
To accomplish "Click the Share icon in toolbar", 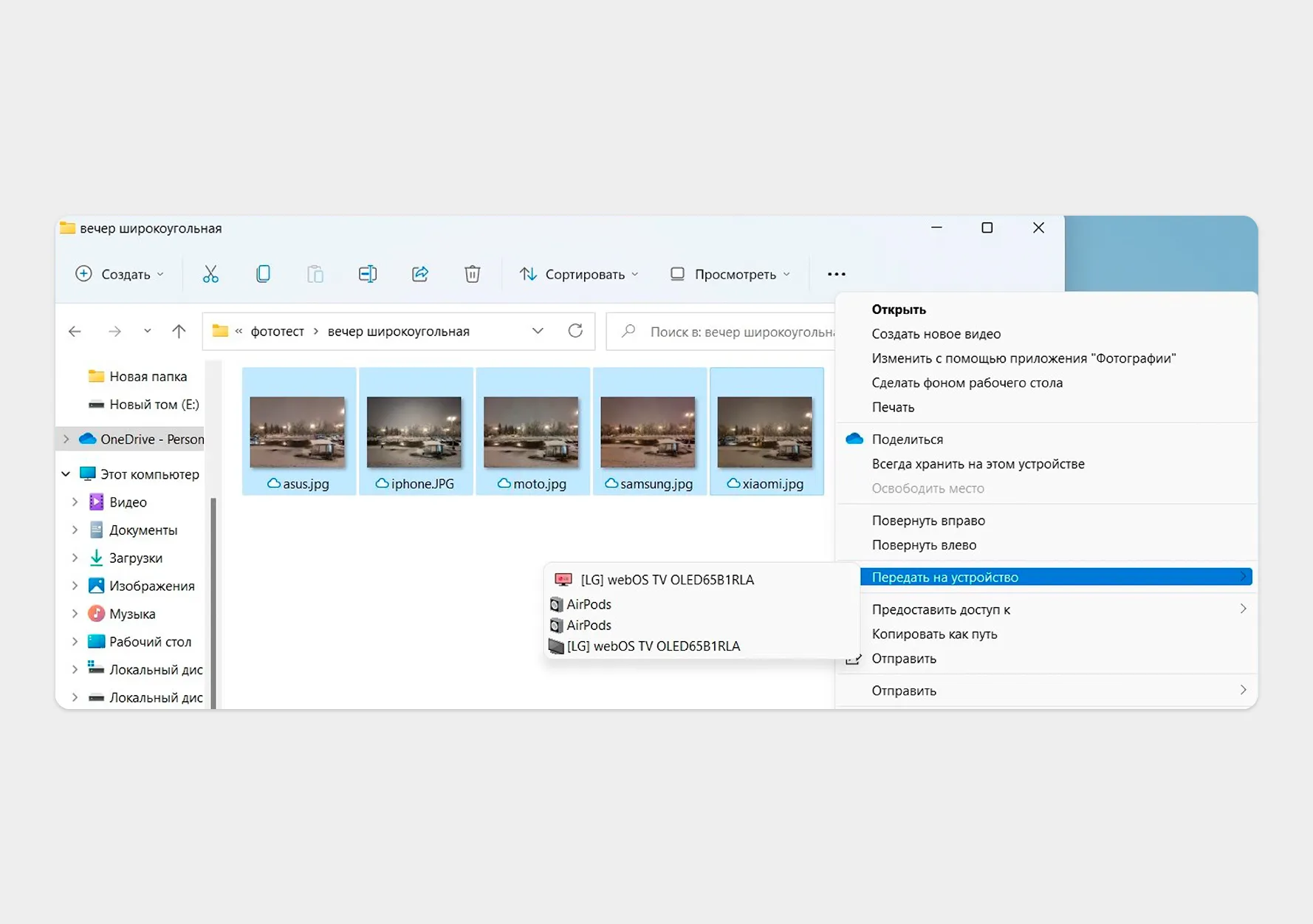I will (x=420, y=274).
